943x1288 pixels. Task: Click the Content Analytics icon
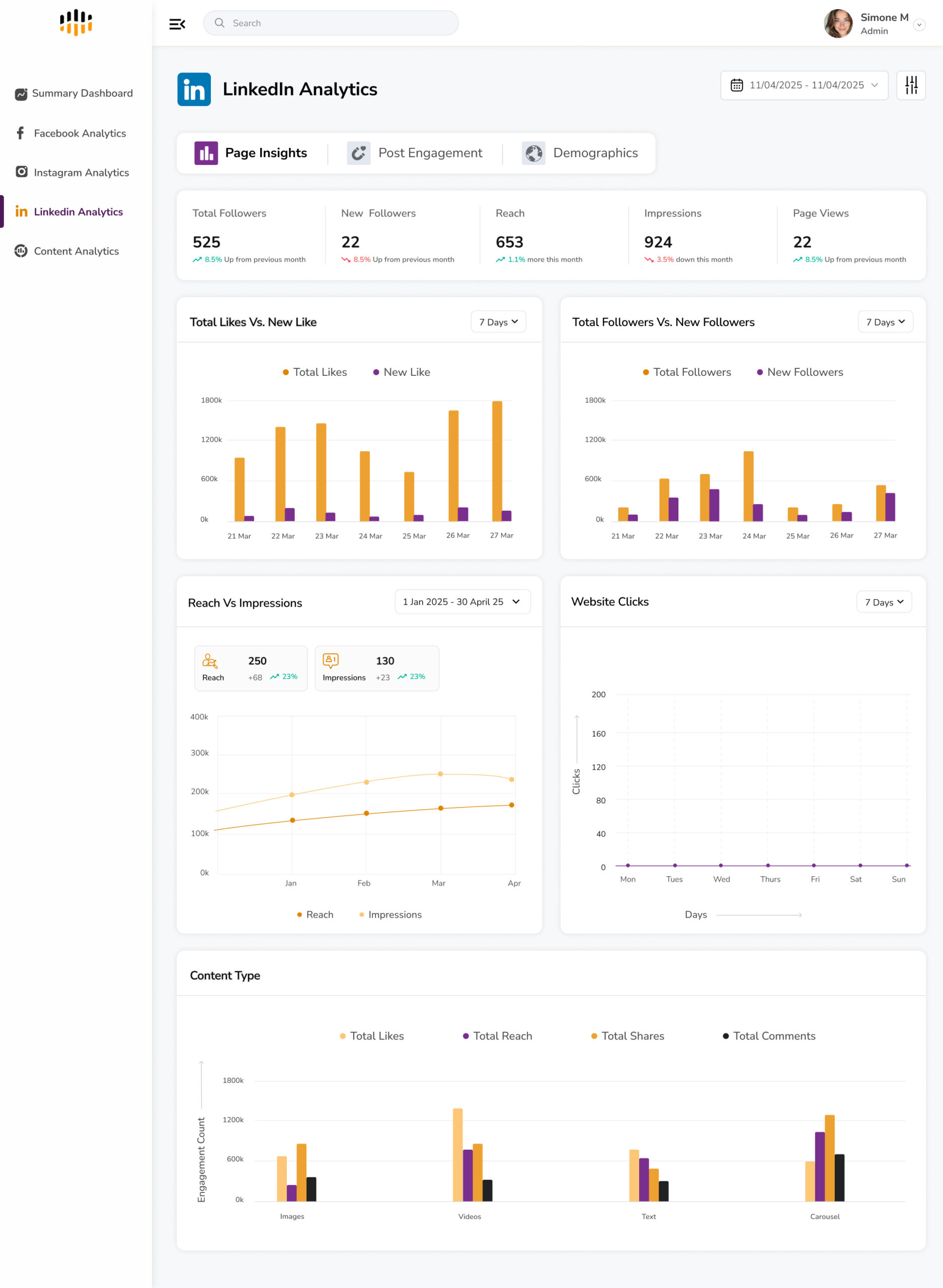coord(21,251)
